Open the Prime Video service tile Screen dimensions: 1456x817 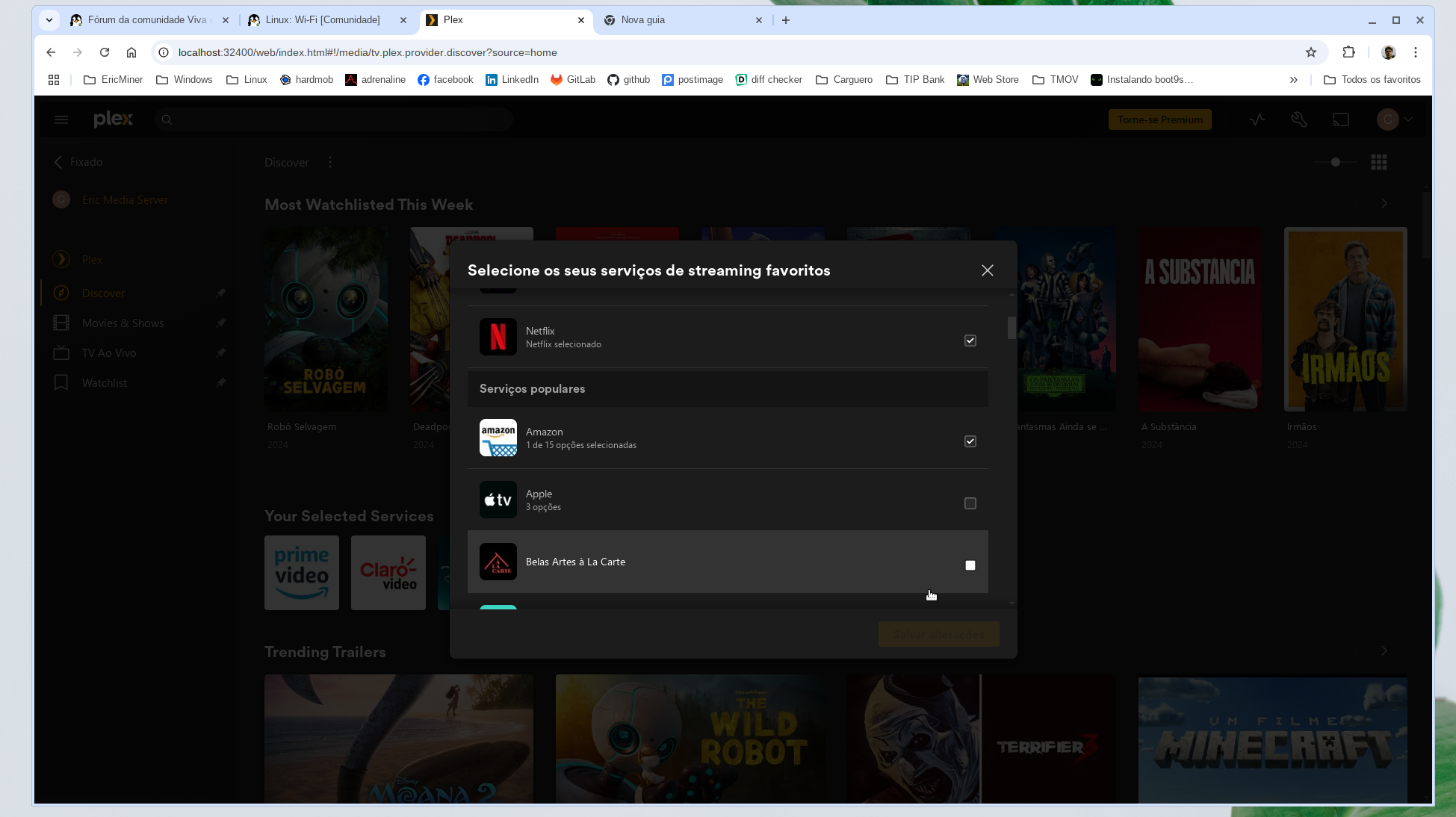coord(302,573)
